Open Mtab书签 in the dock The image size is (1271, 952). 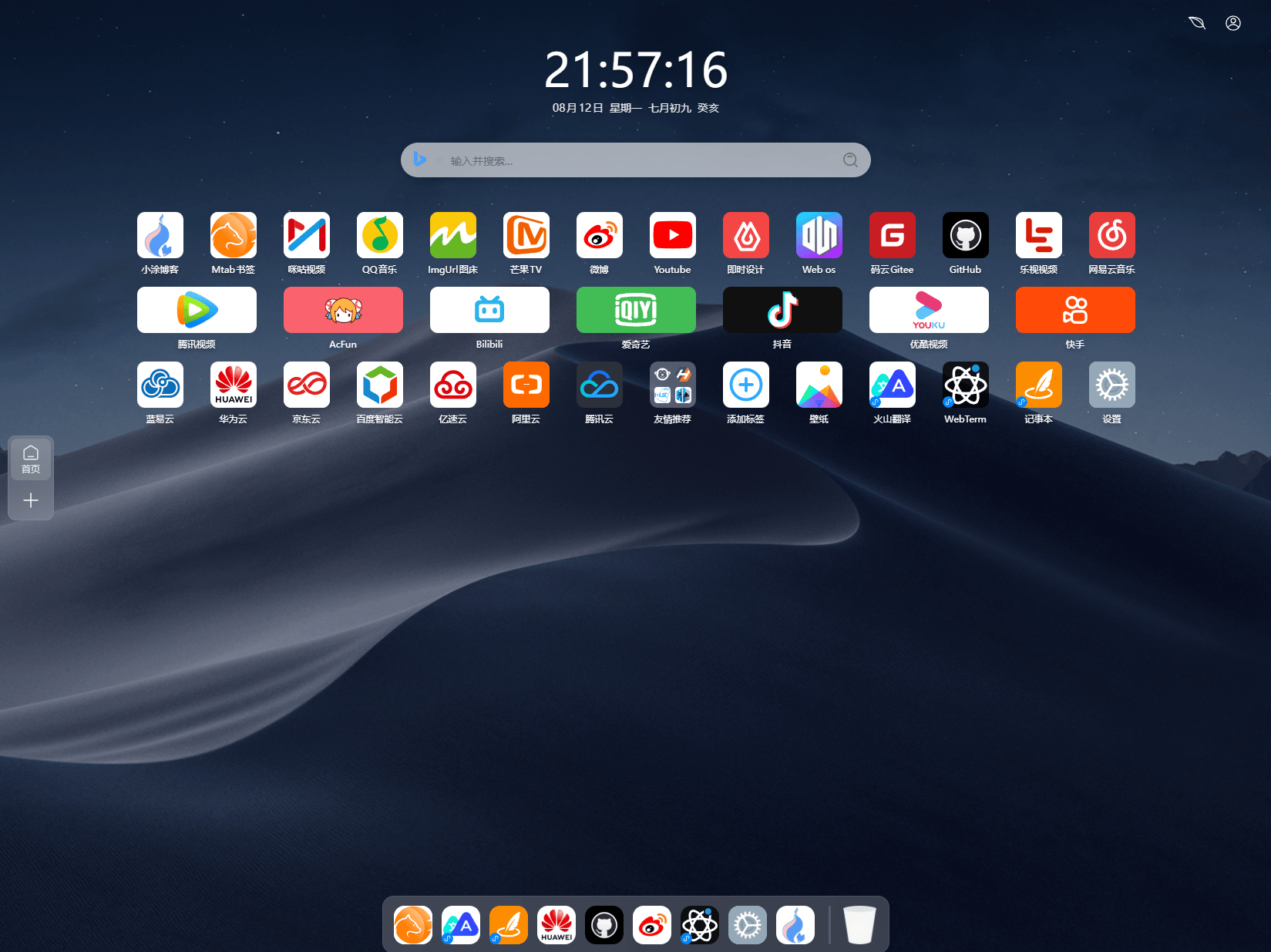(413, 925)
